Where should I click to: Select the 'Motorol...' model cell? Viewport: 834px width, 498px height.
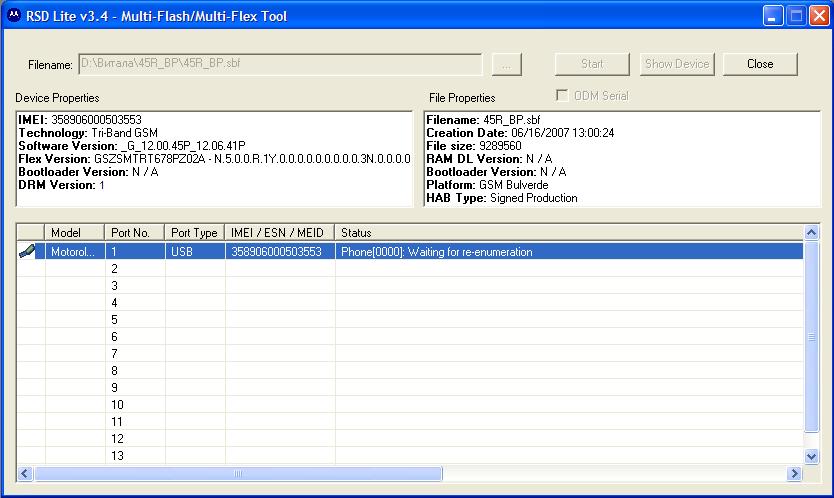74,252
